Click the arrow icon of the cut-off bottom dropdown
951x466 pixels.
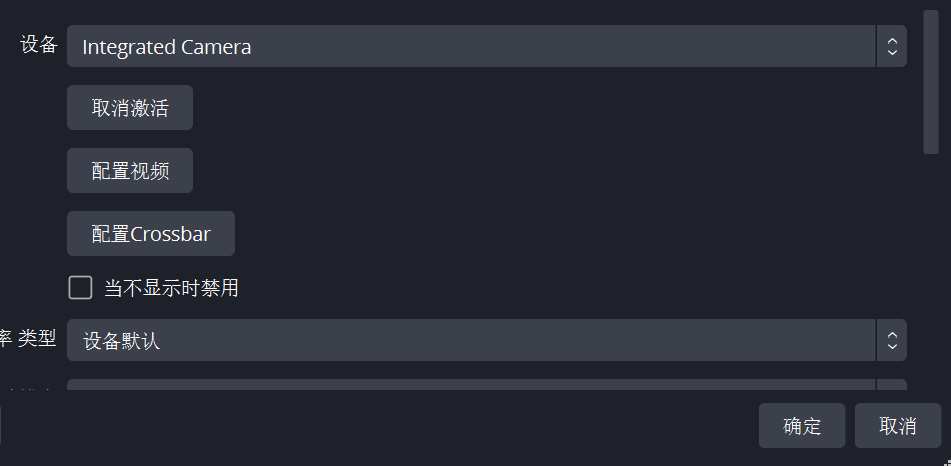click(891, 385)
